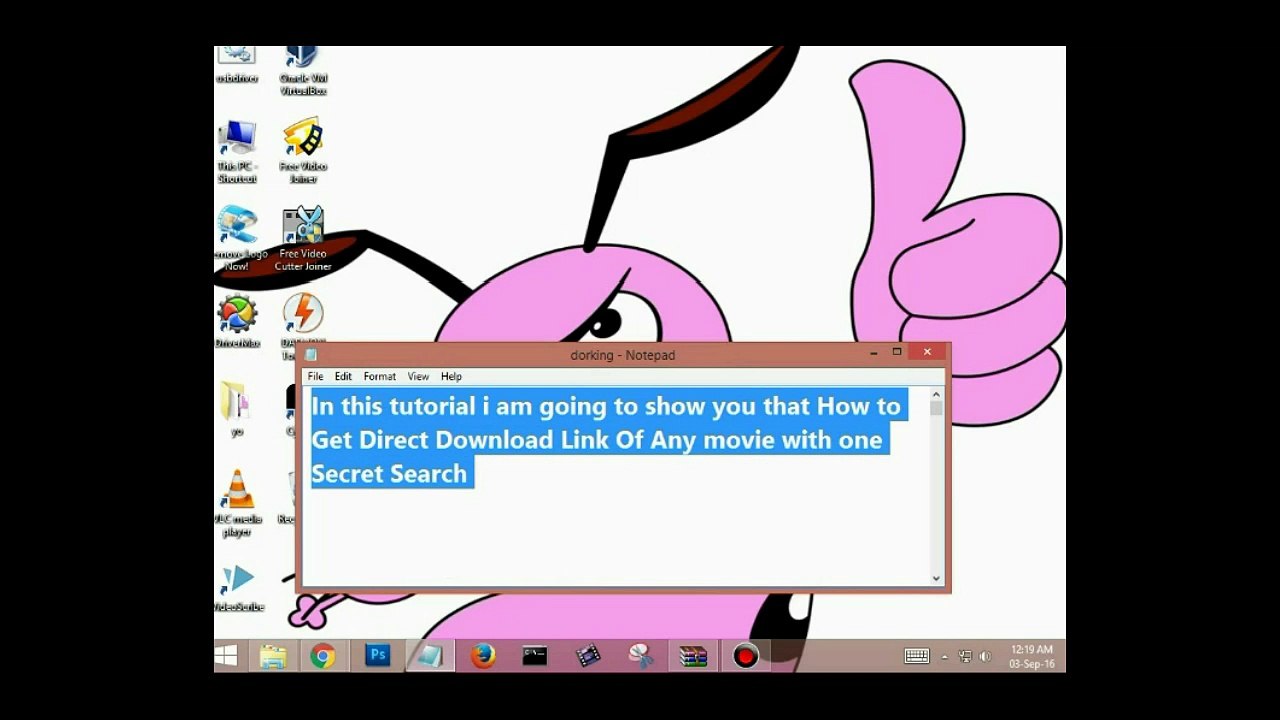Open the touch keyboard from the tray

[x=917, y=656]
